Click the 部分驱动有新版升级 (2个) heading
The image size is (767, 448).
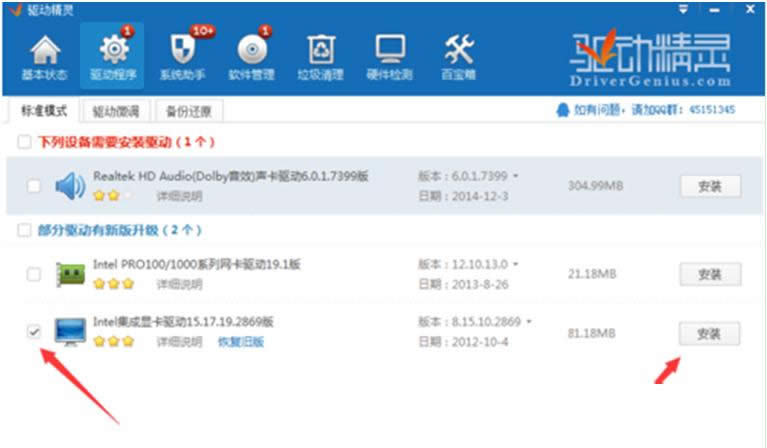pyautogui.click(x=119, y=230)
